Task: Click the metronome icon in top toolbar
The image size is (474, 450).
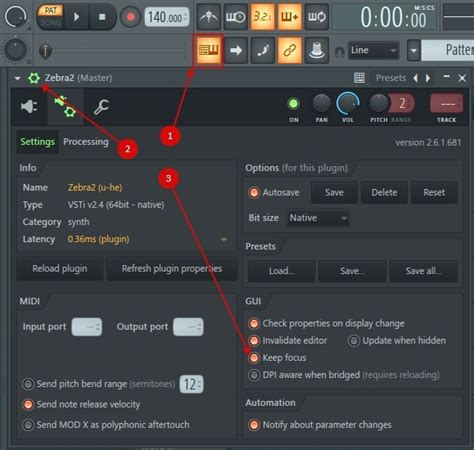Action: click(208, 17)
